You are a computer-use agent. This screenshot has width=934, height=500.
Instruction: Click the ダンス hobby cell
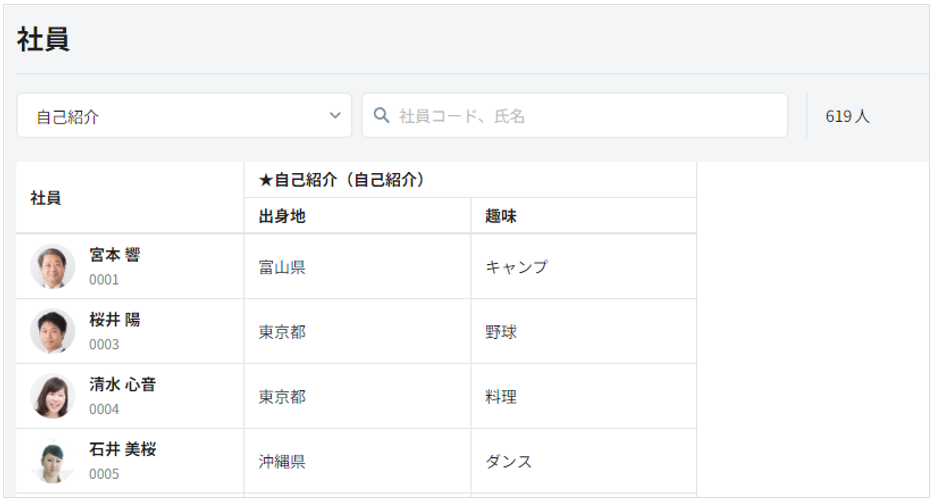tap(509, 462)
